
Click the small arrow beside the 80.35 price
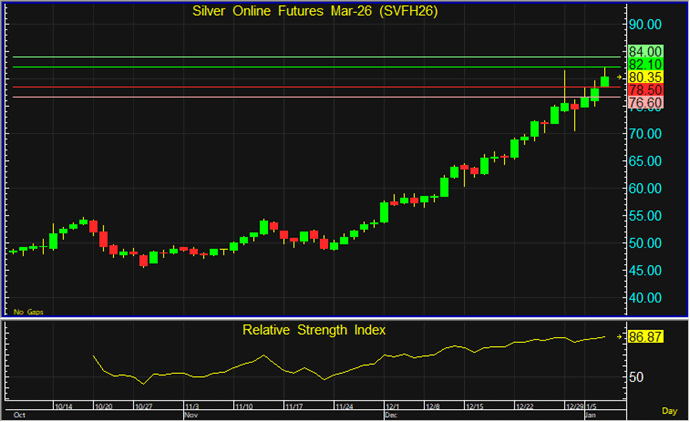(x=619, y=77)
